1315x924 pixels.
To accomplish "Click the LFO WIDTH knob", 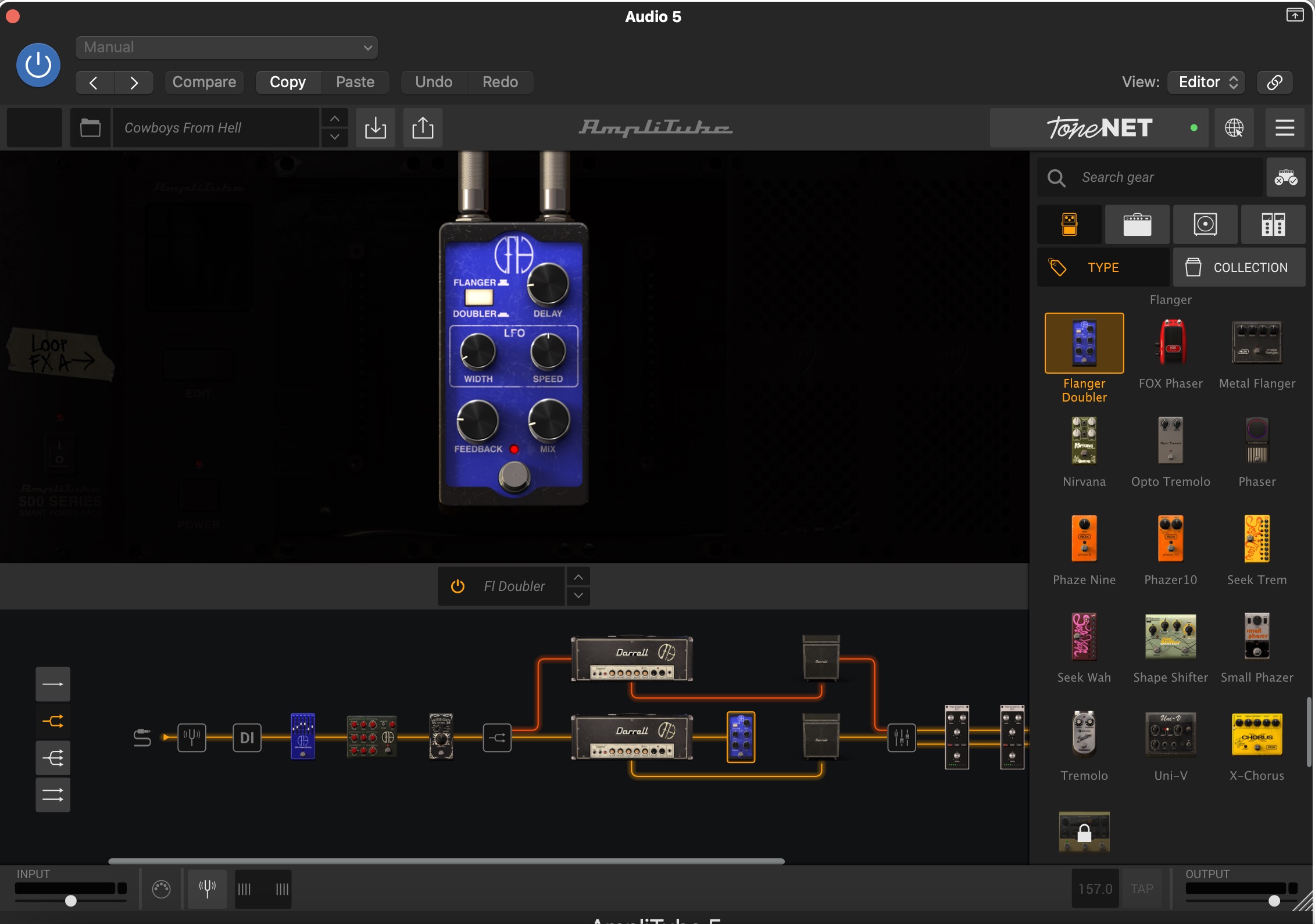I will [478, 352].
